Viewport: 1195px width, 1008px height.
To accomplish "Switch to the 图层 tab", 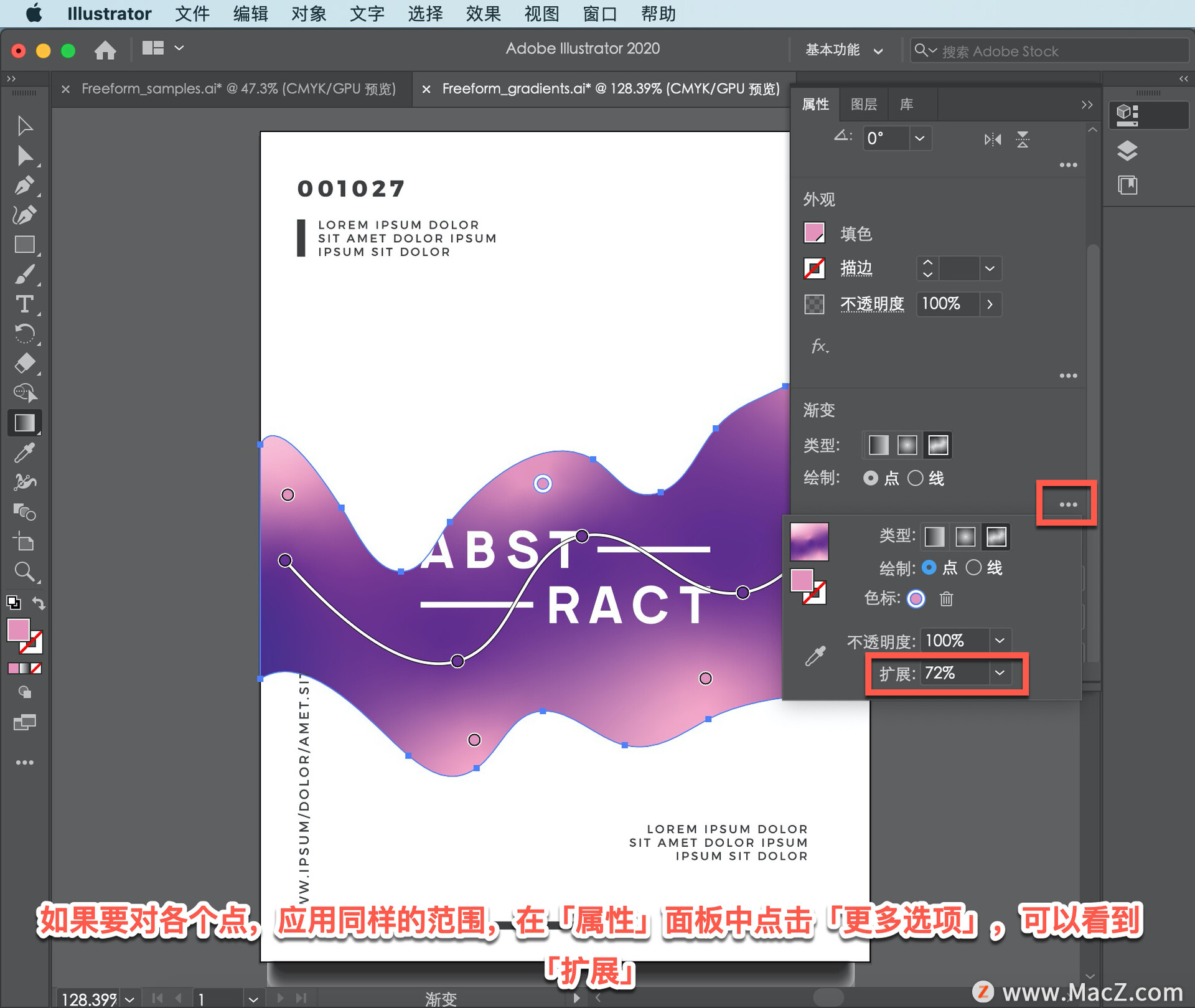I will tap(863, 105).
